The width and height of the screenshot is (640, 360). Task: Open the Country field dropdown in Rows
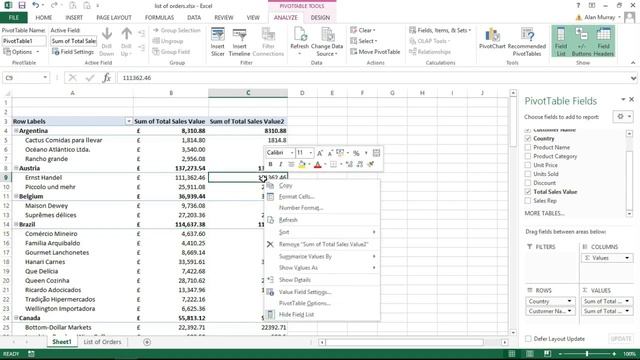(569, 301)
